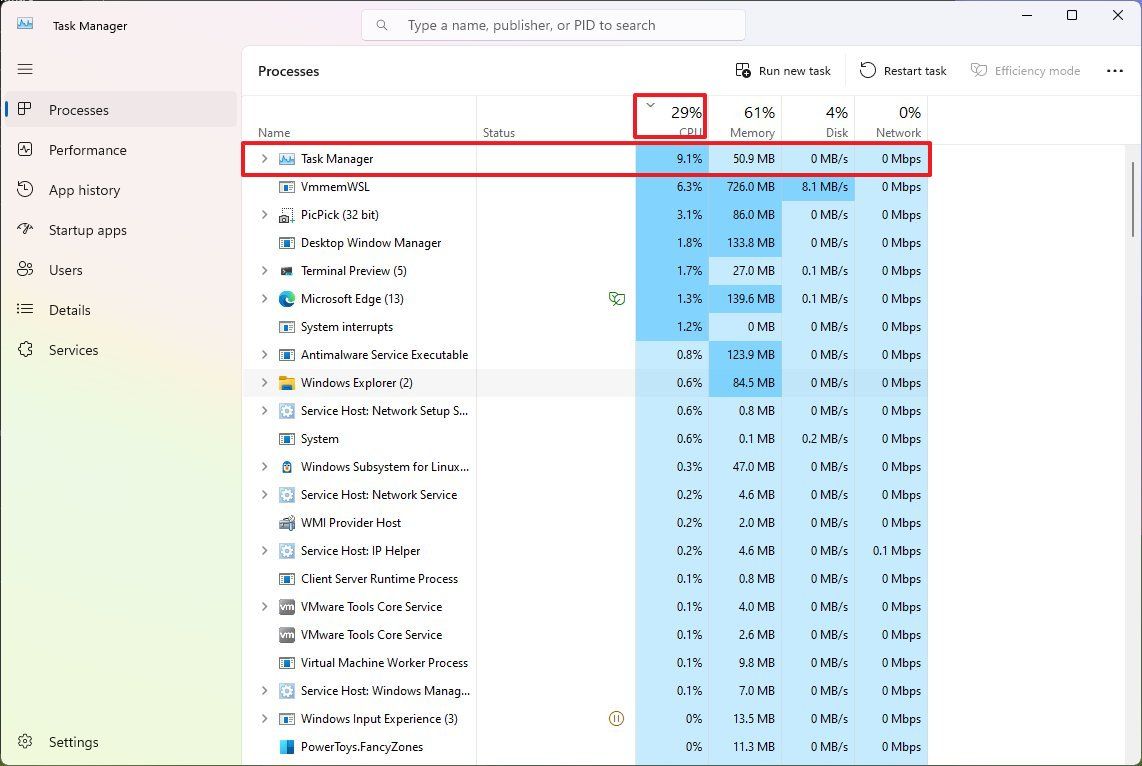The image size is (1142, 766).
Task: Click the Restart task button
Action: coord(902,70)
